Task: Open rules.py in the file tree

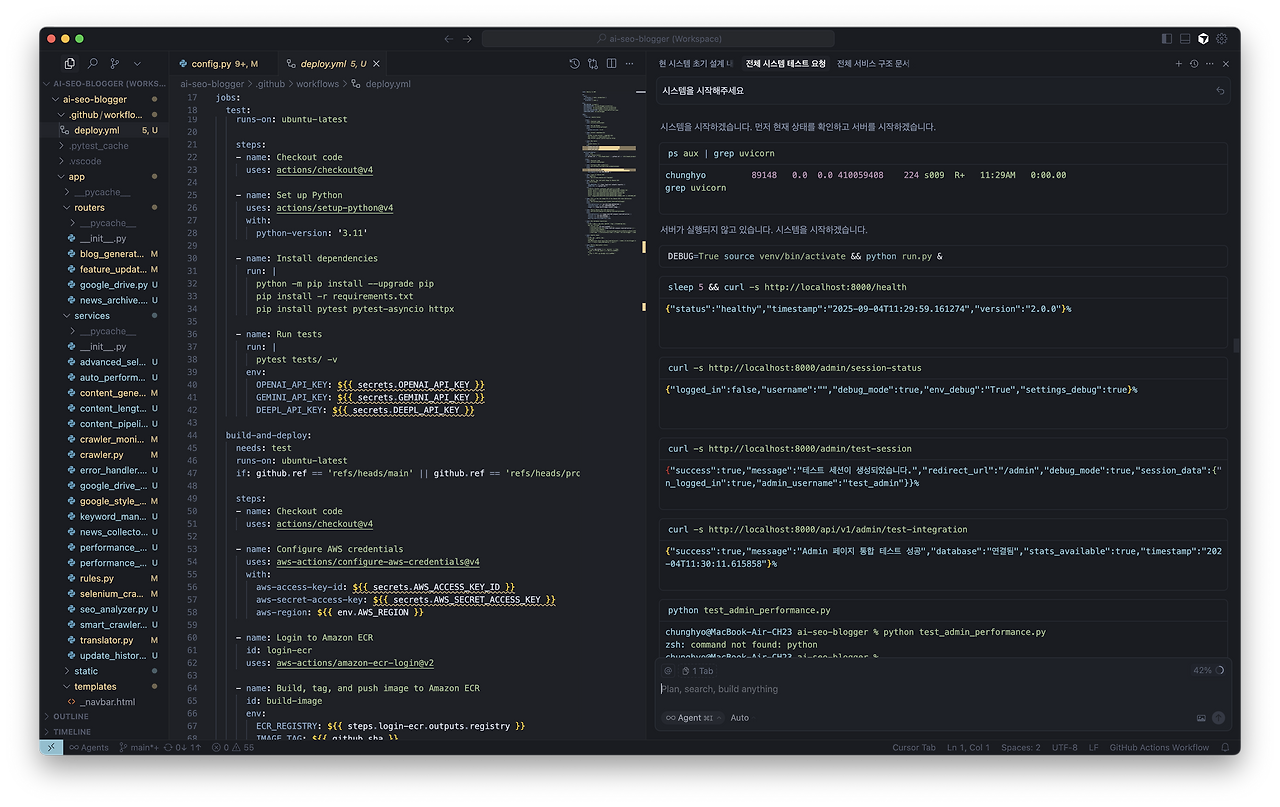Action: (104, 578)
